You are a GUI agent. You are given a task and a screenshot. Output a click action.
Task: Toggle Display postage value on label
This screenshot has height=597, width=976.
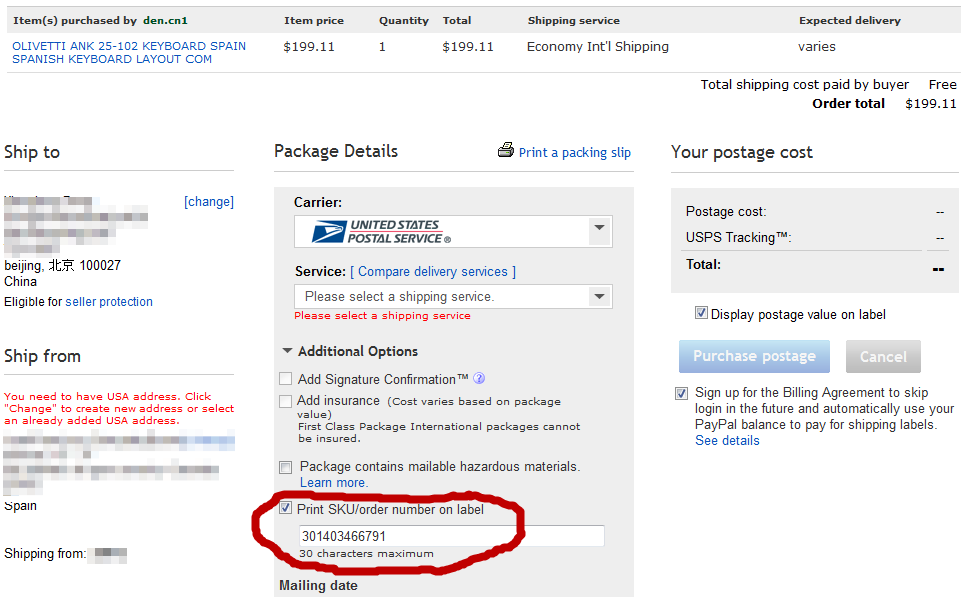[701, 313]
